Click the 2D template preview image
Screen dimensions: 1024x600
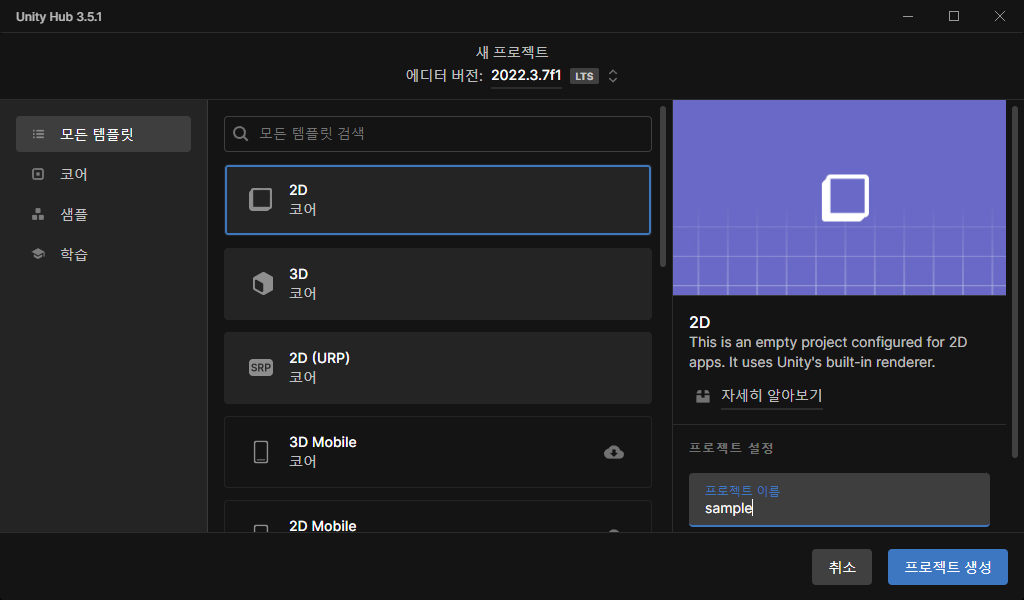click(x=839, y=197)
